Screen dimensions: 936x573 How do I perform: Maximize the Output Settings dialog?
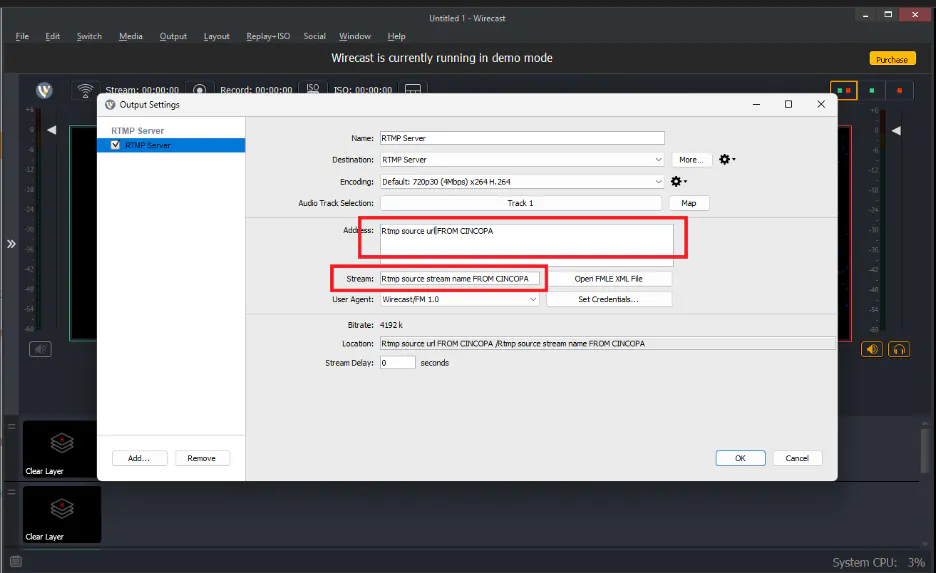[788, 104]
